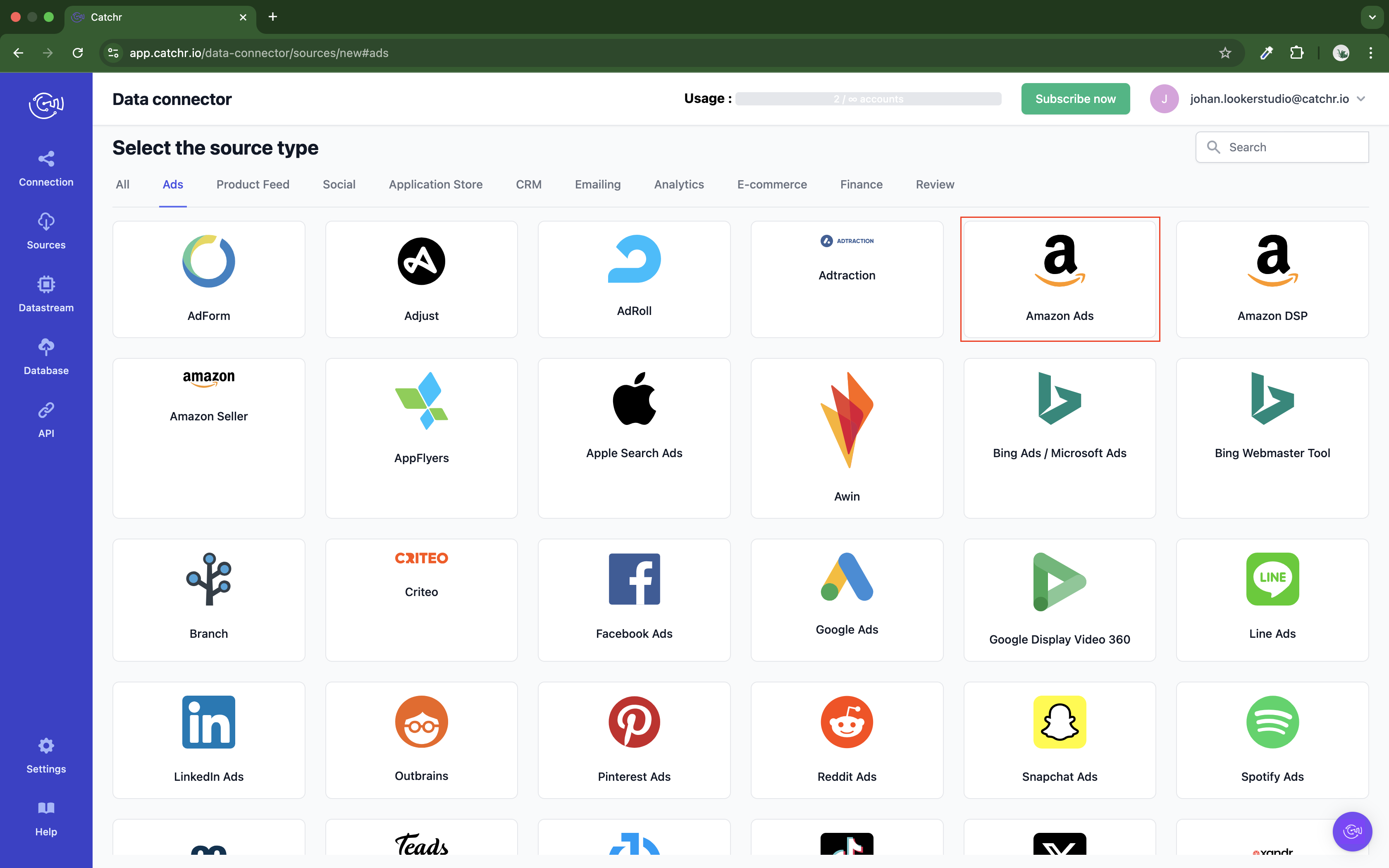View site information icon in address bar

113,53
